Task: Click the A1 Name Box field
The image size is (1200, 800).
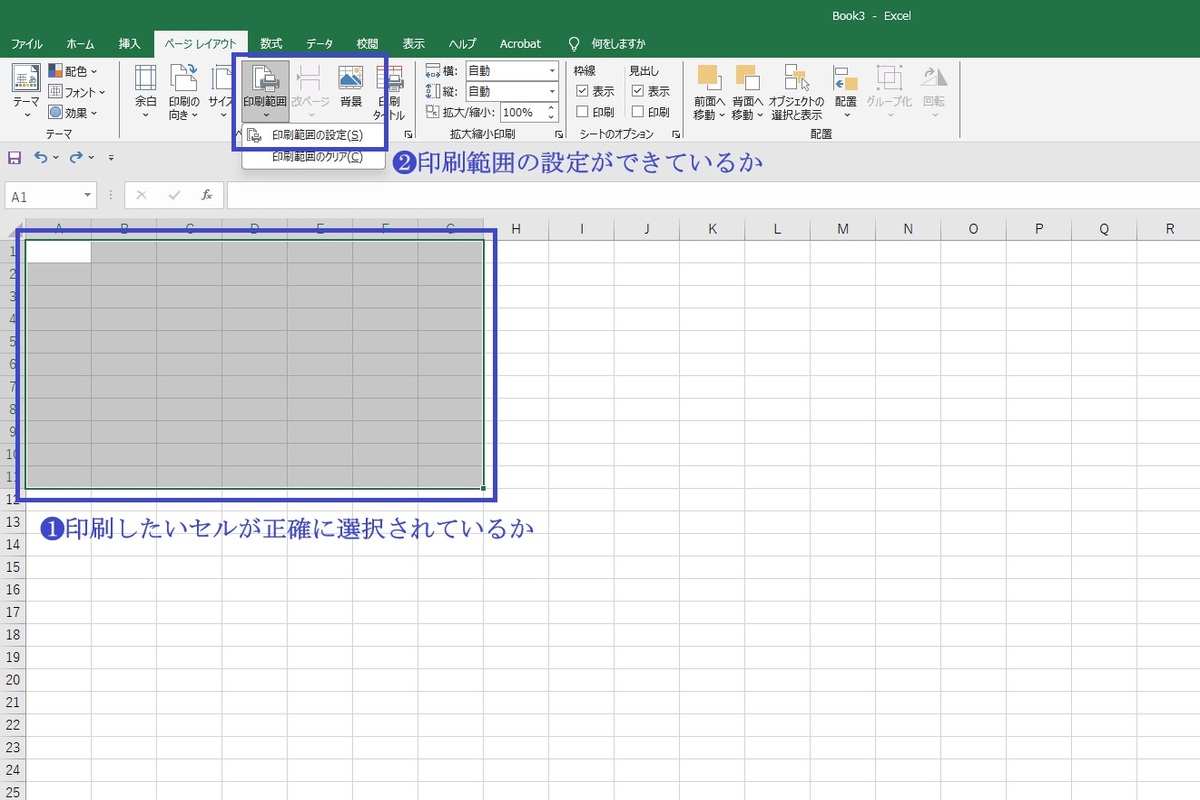Action: (45, 197)
